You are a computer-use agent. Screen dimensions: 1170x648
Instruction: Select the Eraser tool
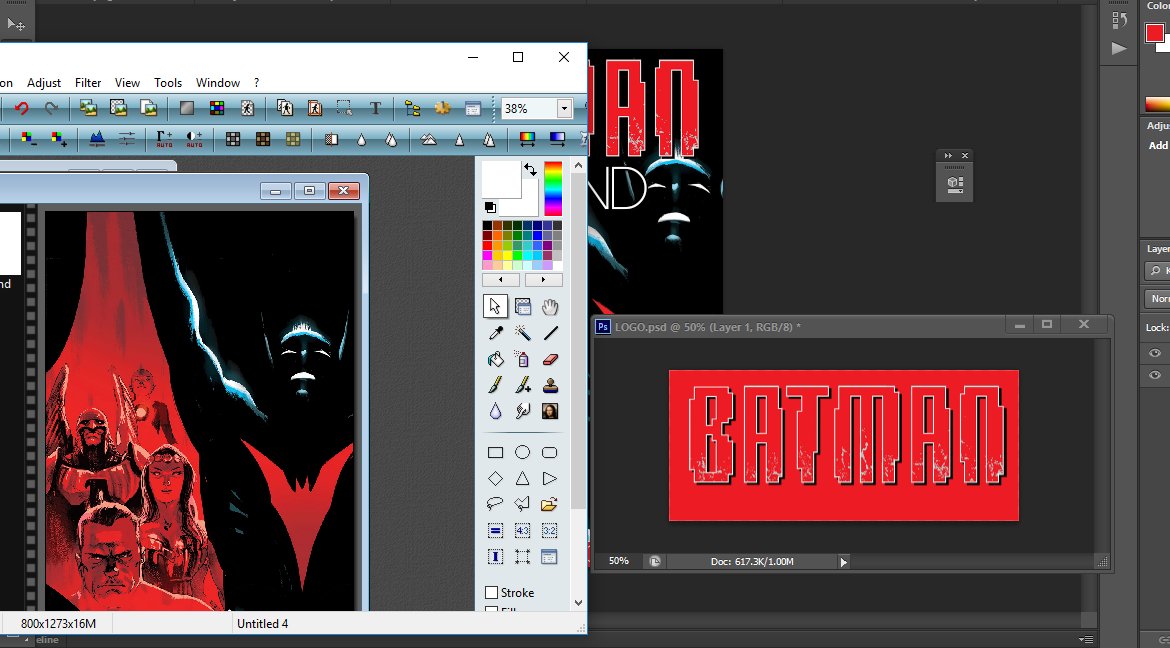550,359
